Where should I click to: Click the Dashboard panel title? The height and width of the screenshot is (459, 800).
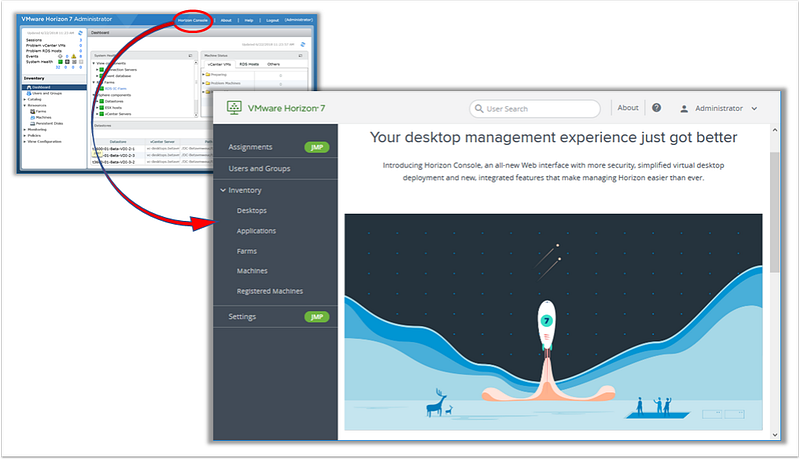pos(100,33)
